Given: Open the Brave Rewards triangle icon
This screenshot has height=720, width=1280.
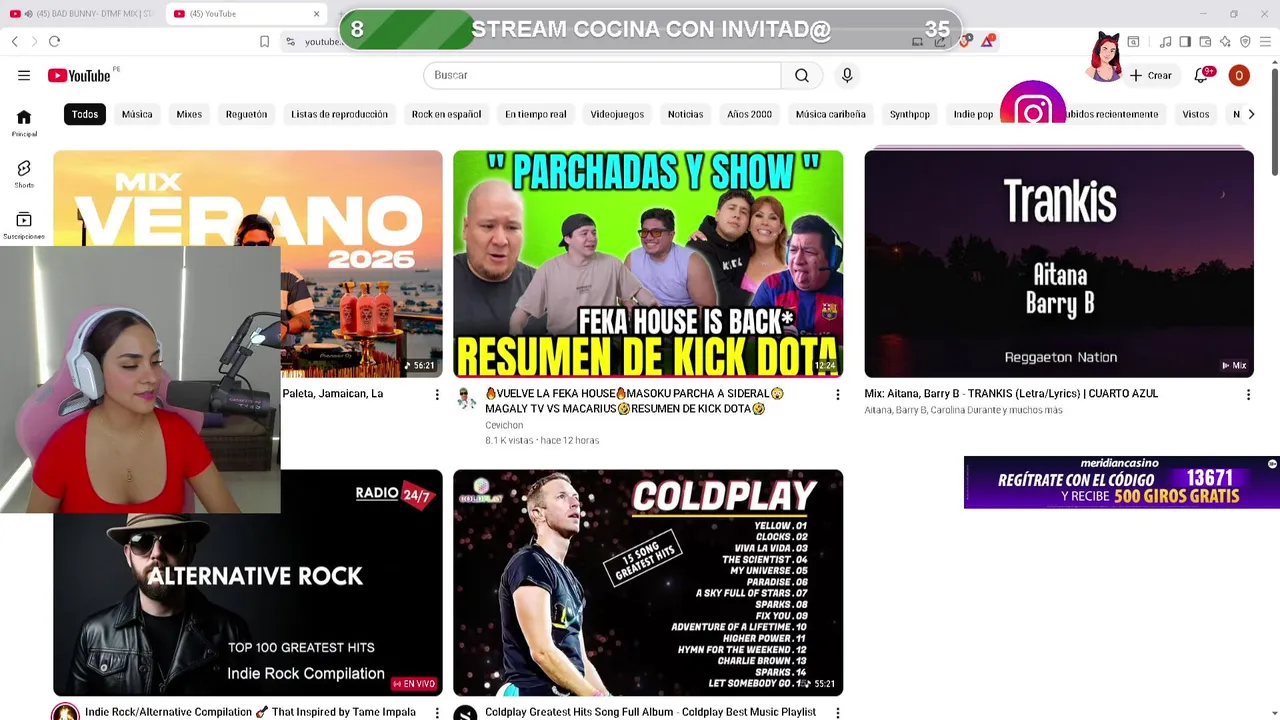Looking at the screenshot, I should (x=988, y=41).
